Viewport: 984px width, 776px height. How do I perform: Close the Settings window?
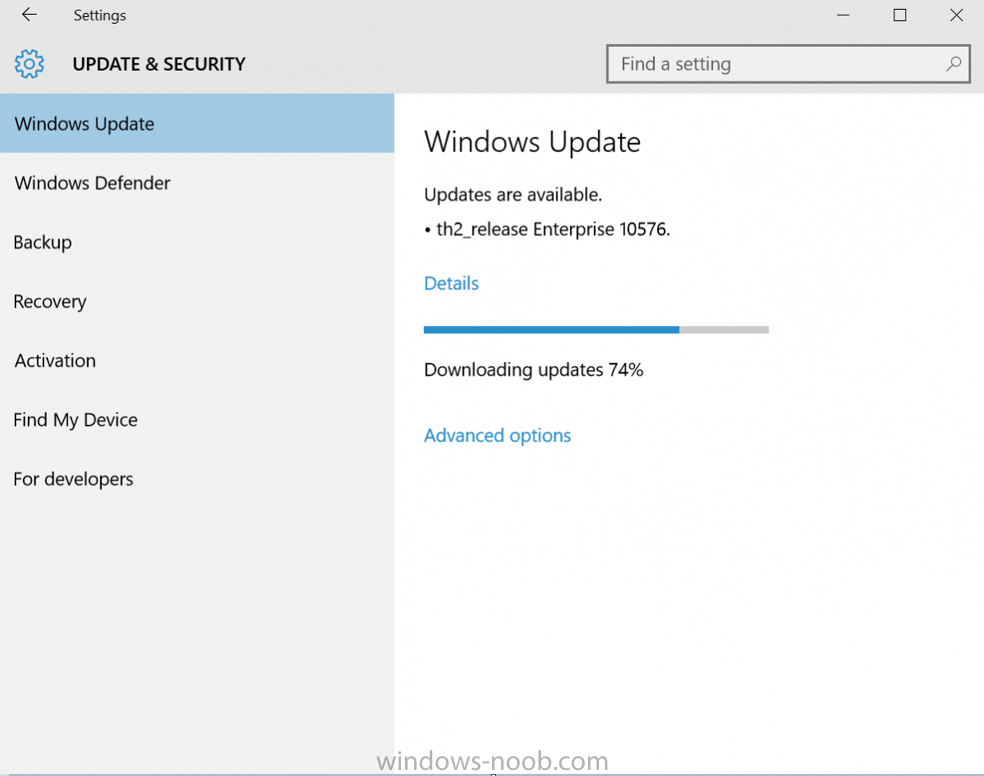[x=956, y=15]
